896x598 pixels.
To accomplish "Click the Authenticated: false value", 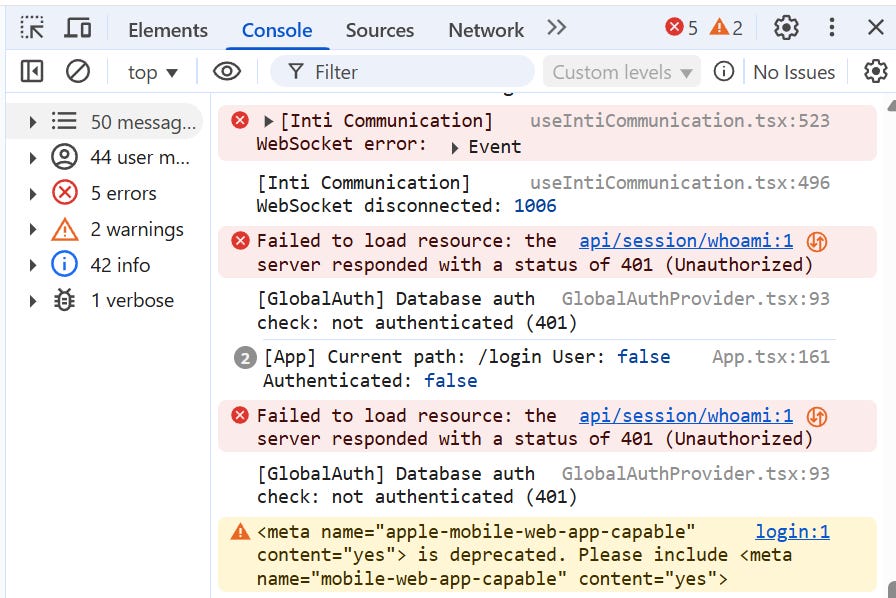I will point(450,381).
